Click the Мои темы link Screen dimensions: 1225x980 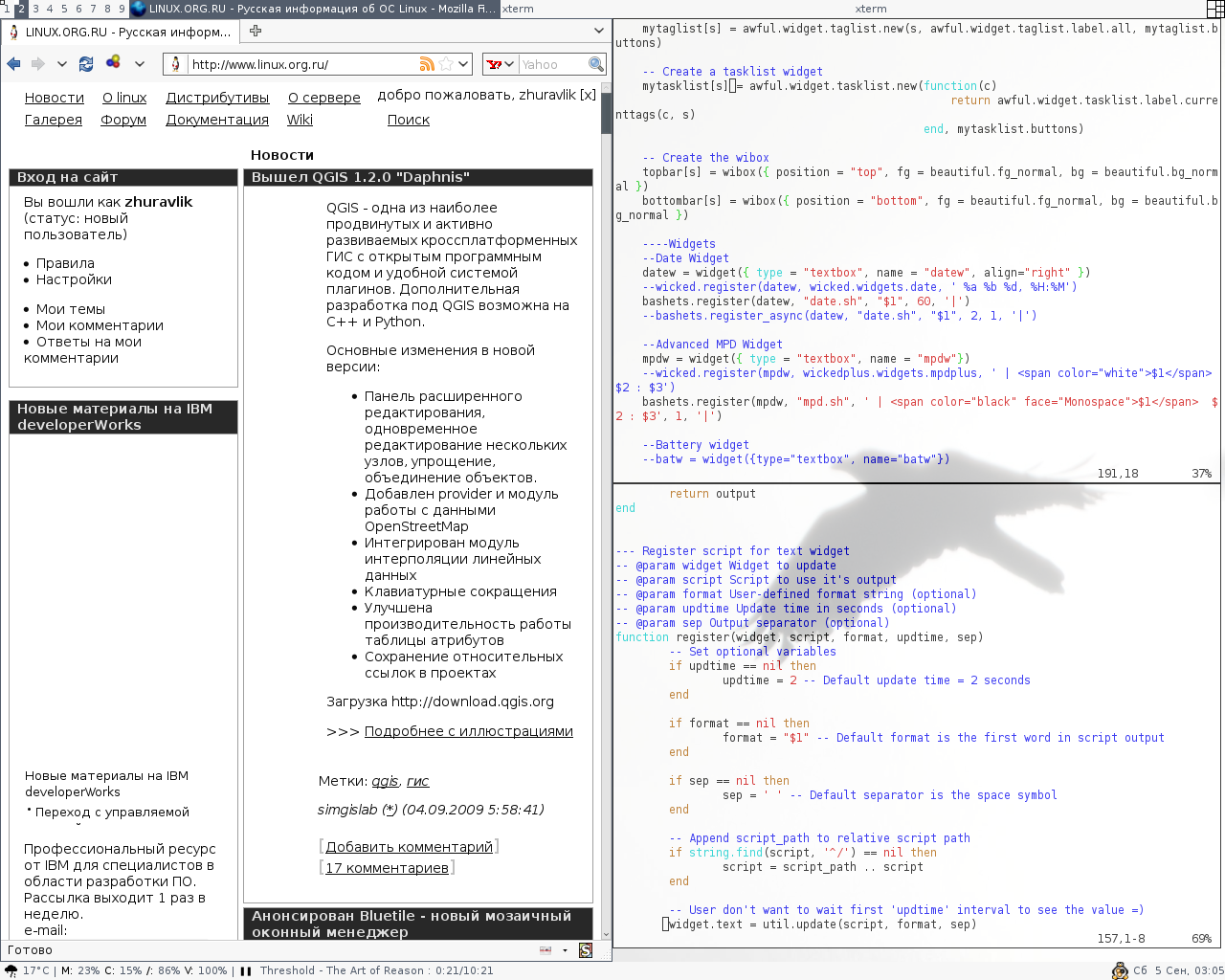tap(71, 309)
